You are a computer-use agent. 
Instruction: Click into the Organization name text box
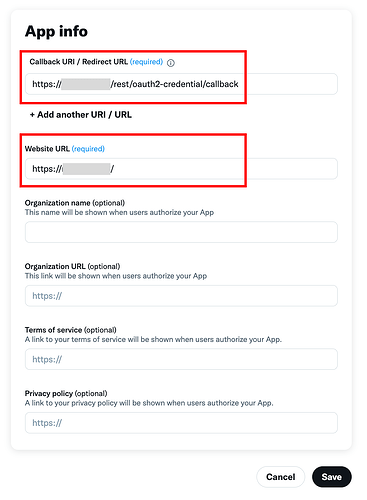tap(181, 232)
